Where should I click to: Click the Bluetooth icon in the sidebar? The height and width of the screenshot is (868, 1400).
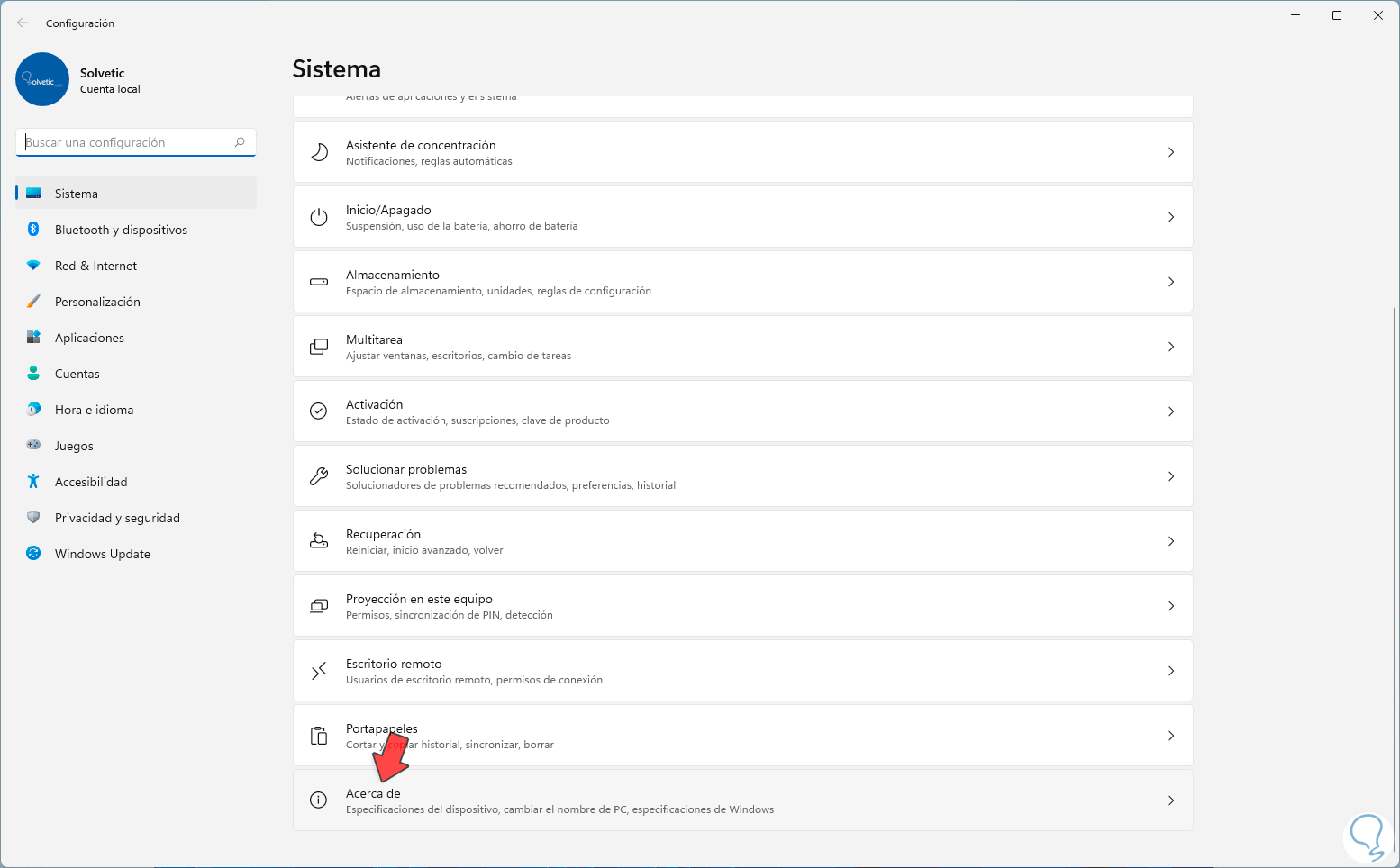(33, 230)
